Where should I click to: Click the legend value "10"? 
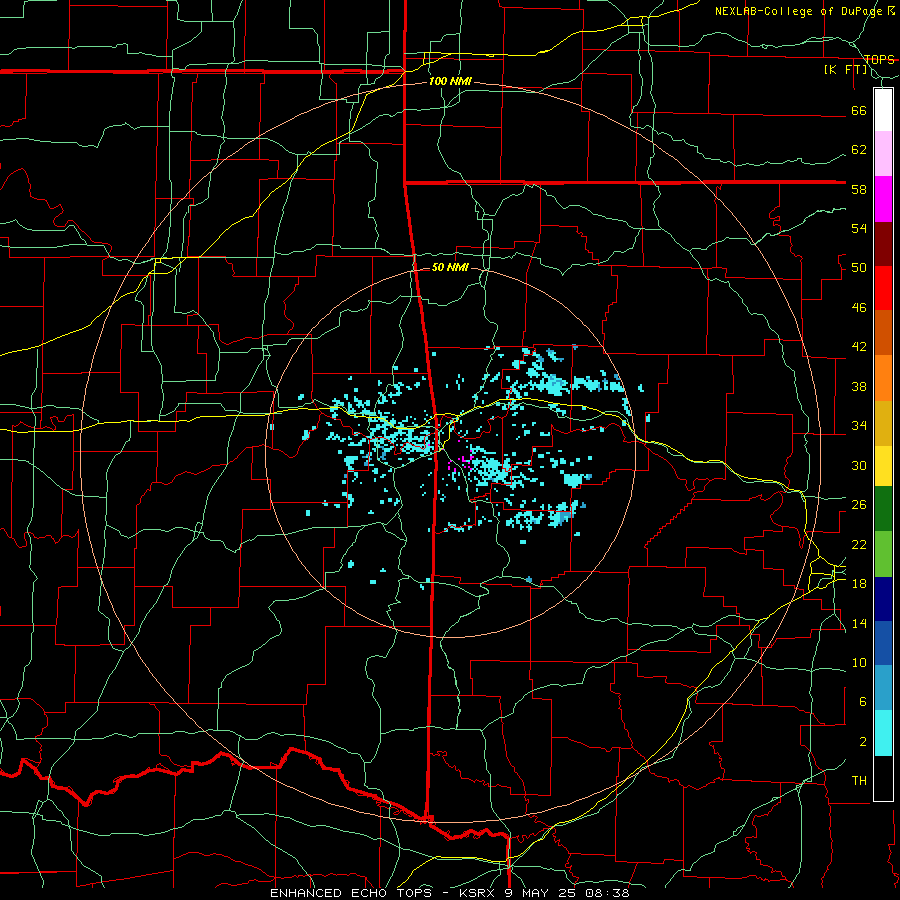tap(859, 662)
